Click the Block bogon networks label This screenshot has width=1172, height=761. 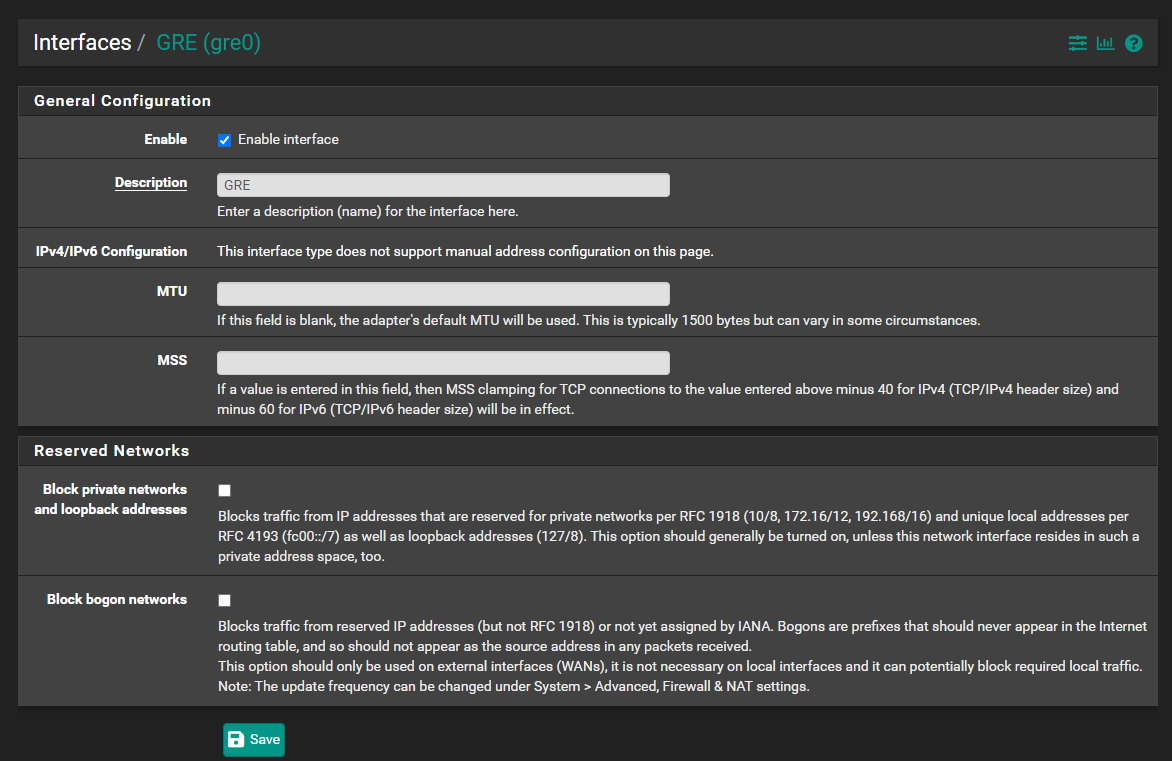(x=117, y=600)
